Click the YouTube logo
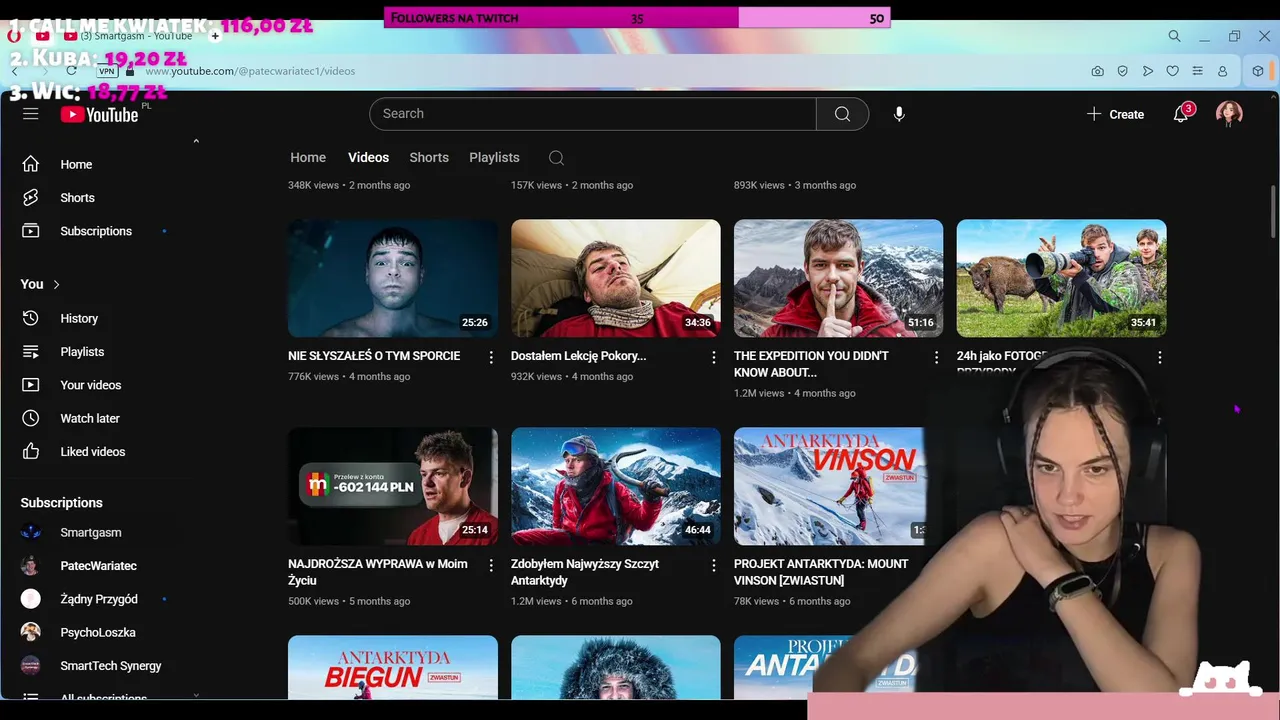 [x=100, y=115]
